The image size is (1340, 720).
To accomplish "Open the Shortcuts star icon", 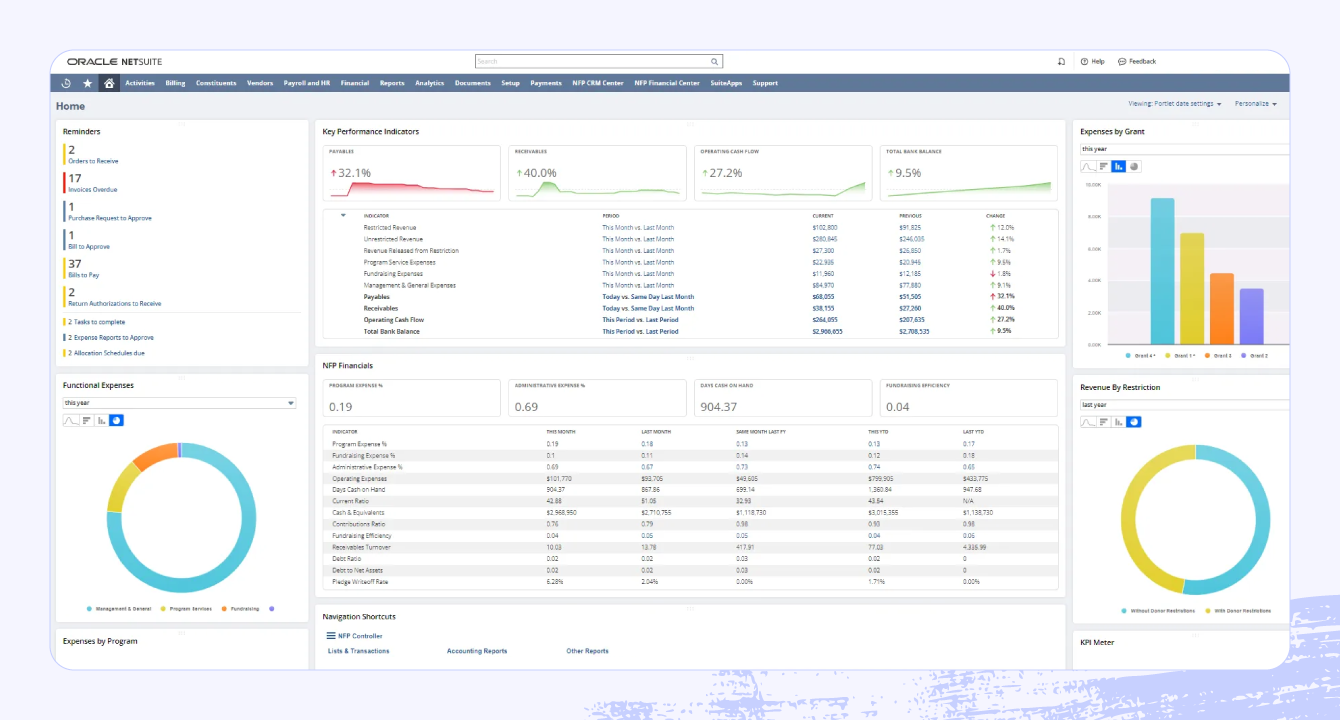I will pos(88,84).
